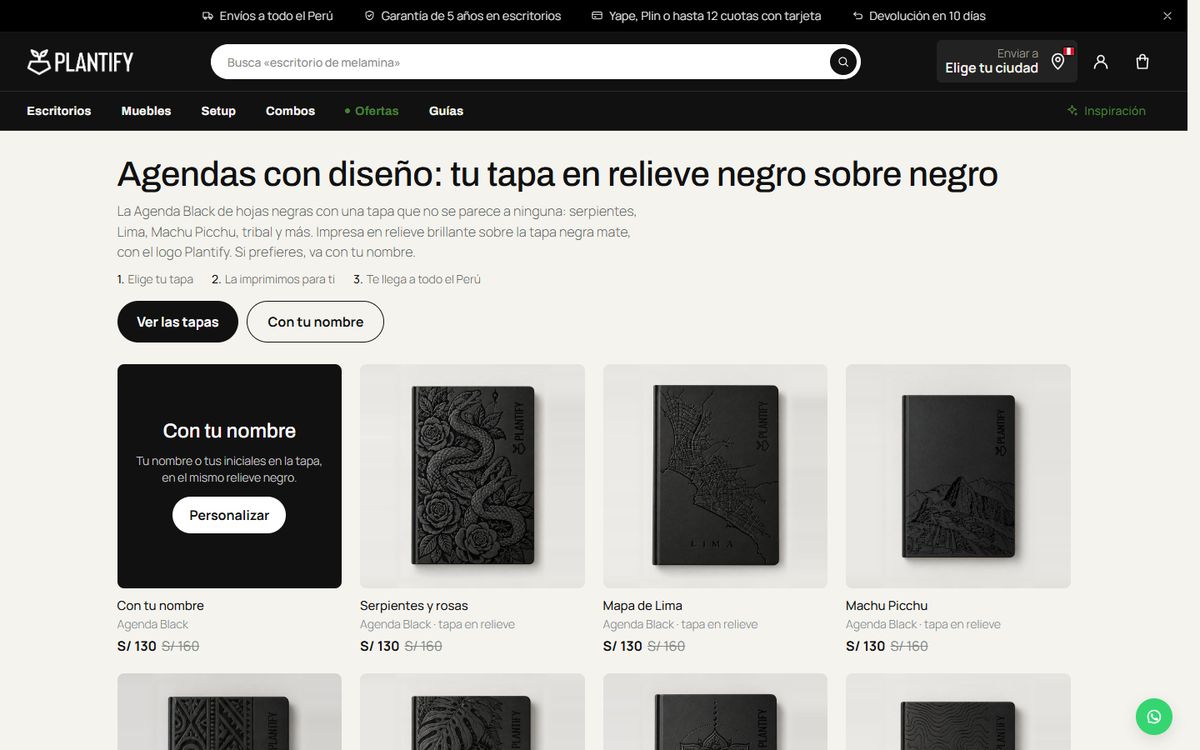The image size is (1200, 750).
Task: Focus the search input field
Action: click(x=520, y=62)
